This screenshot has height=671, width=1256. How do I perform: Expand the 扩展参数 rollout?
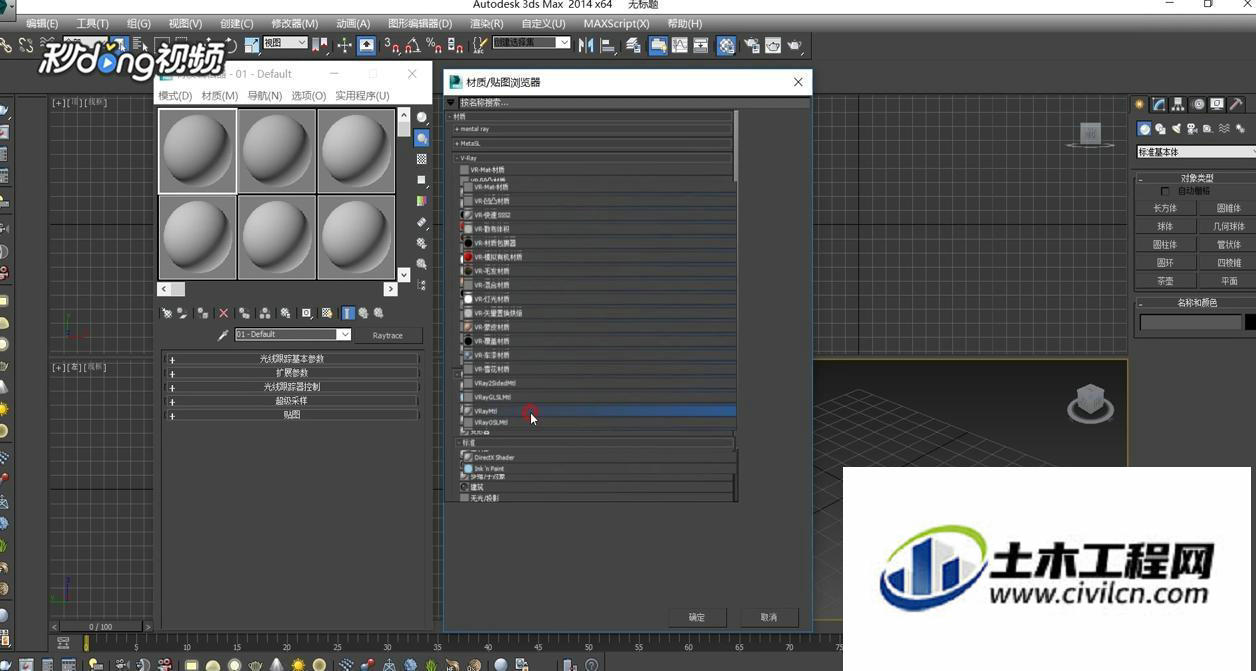tap(291, 373)
